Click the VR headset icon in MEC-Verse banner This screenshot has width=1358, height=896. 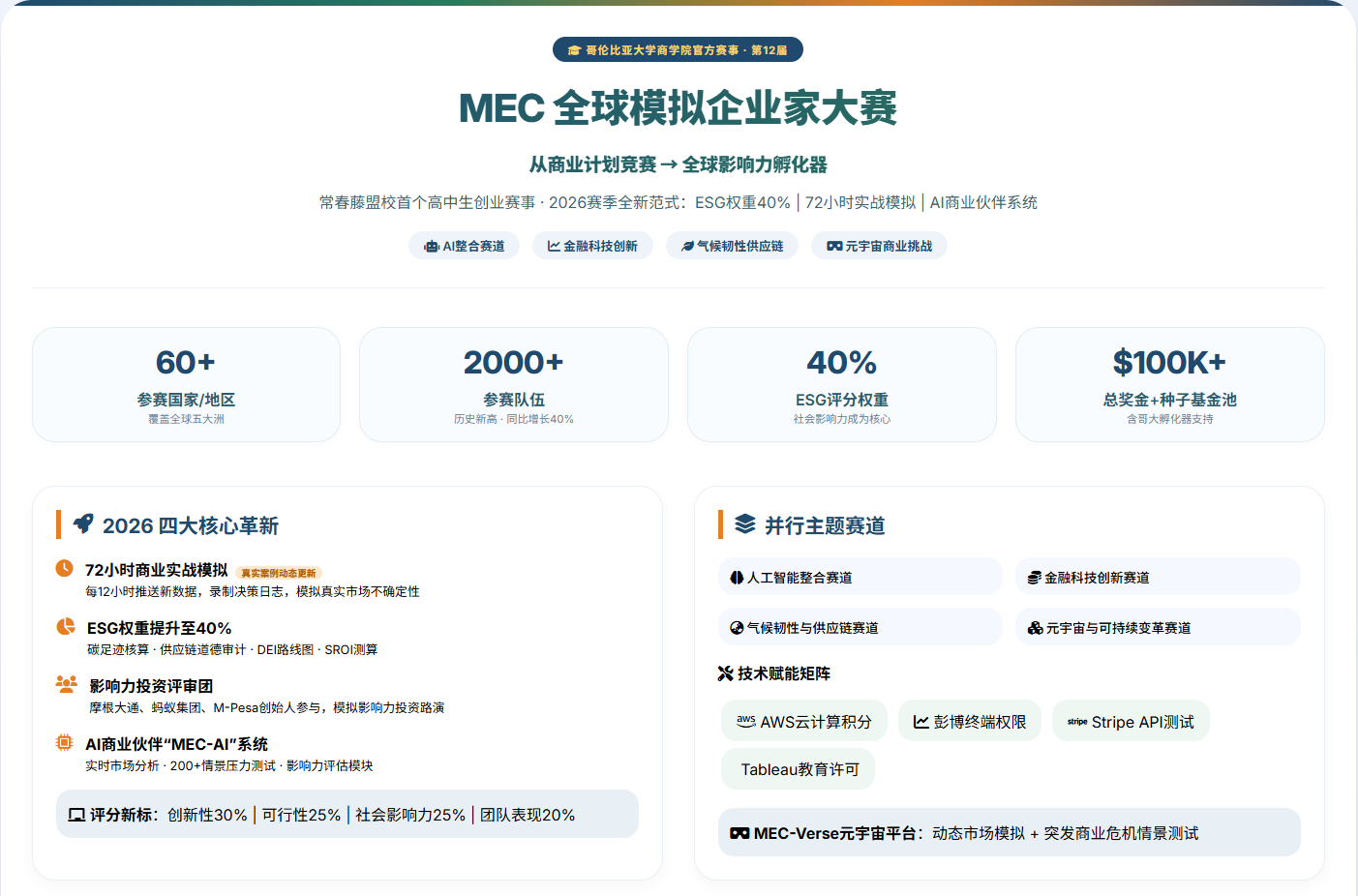pyautogui.click(x=739, y=833)
